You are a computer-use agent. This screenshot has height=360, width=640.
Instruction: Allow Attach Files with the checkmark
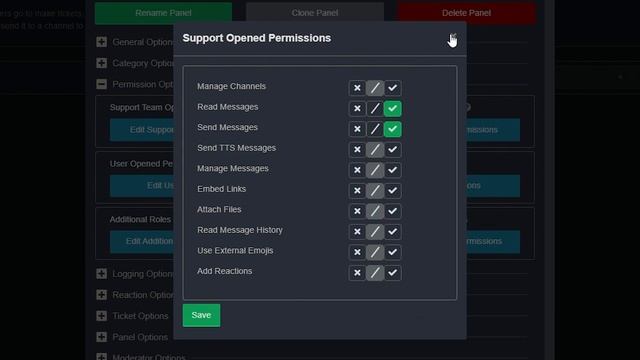pos(393,211)
